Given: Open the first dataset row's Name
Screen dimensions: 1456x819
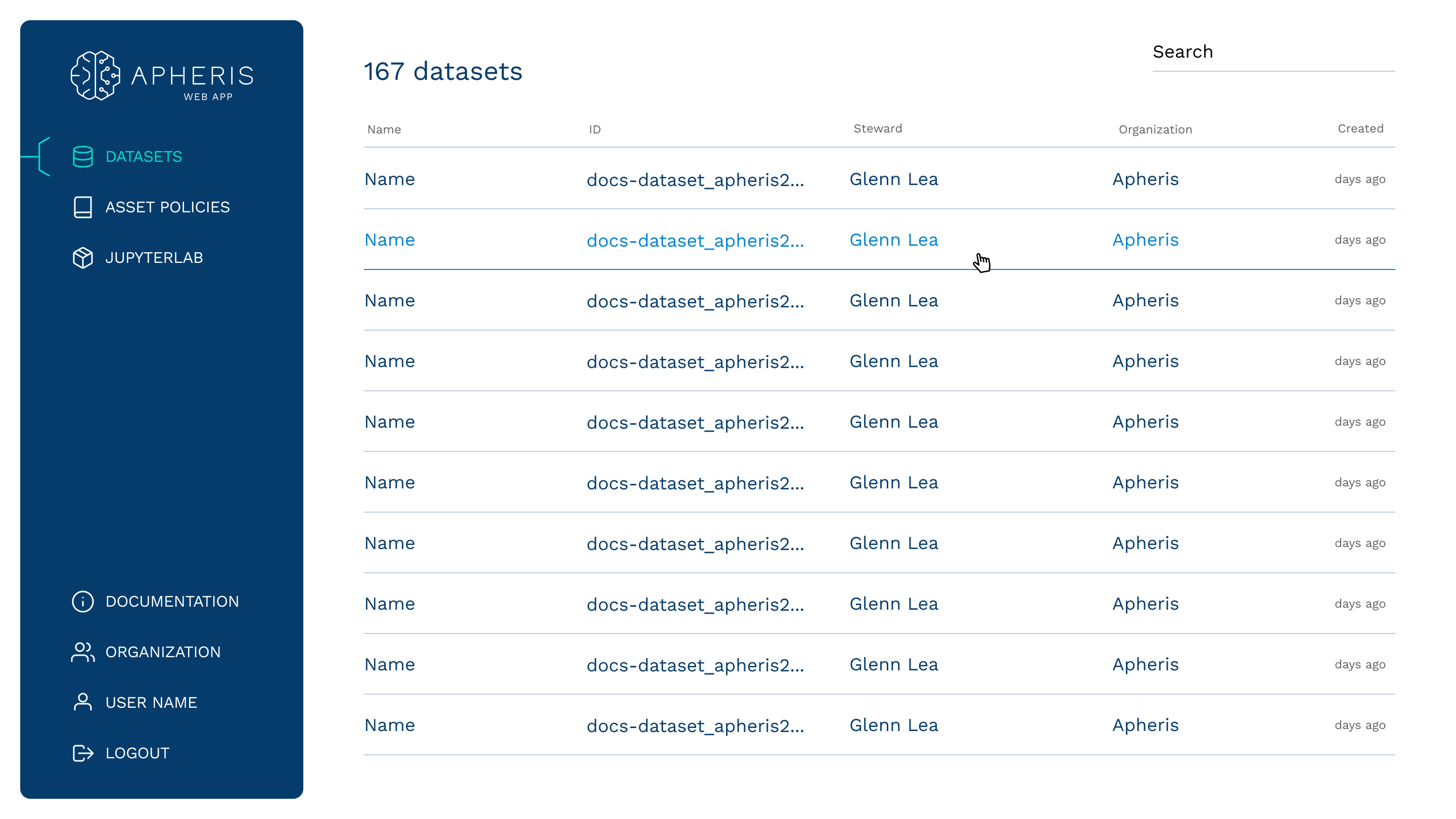Looking at the screenshot, I should pos(389,179).
